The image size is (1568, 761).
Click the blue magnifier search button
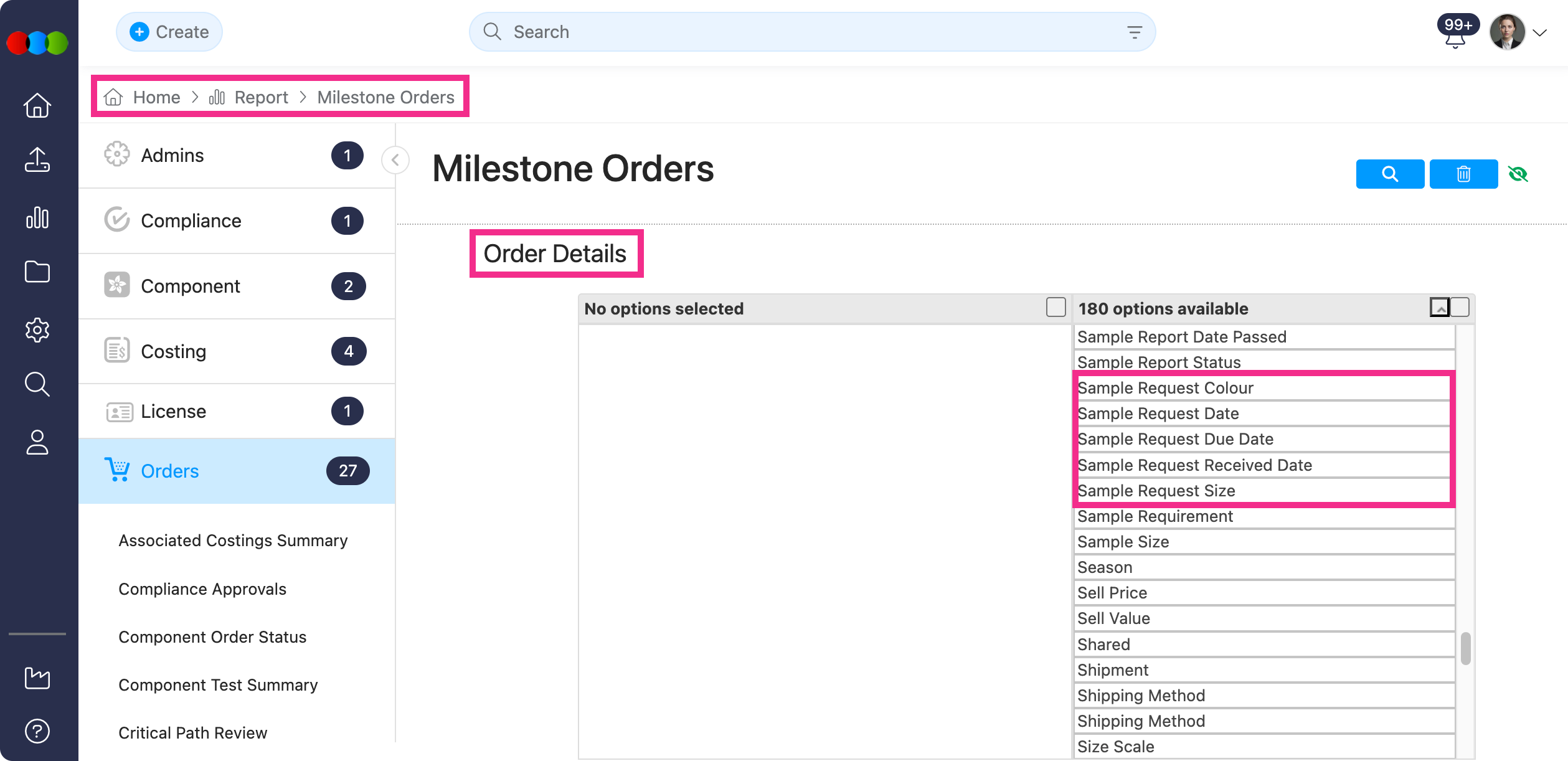pos(1390,174)
